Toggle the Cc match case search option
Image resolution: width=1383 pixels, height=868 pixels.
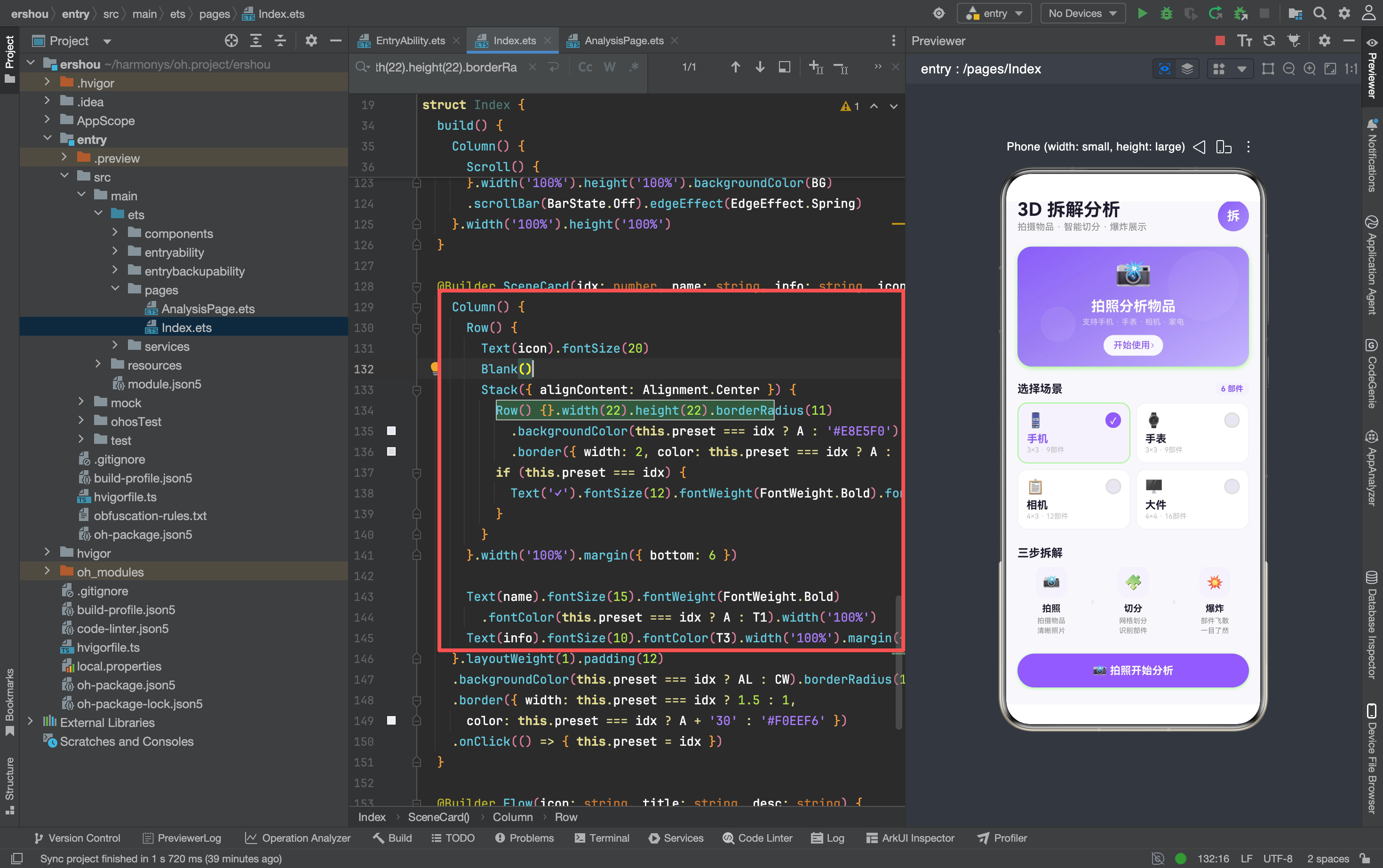coord(585,67)
